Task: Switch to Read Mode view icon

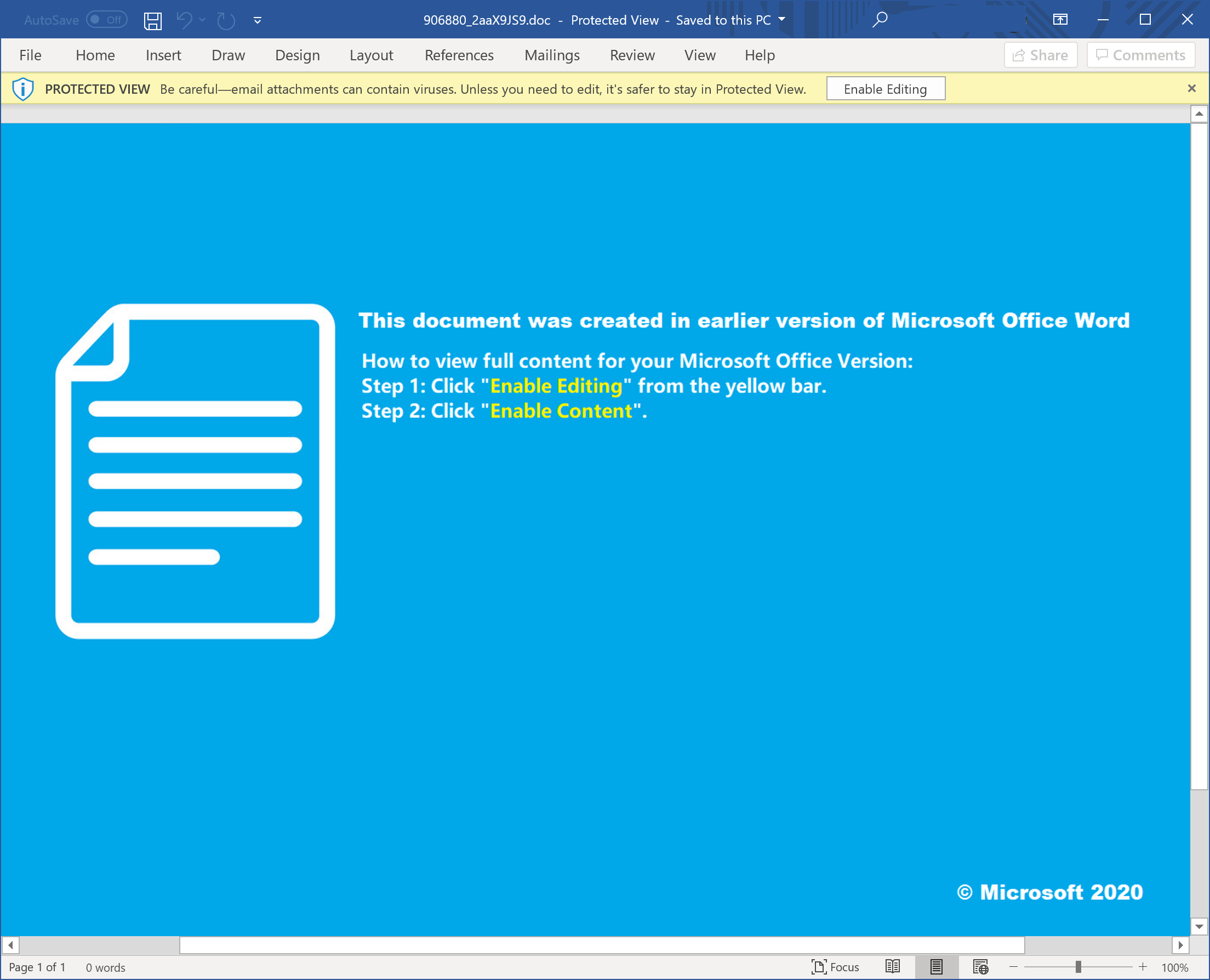Action: (x=892, y=967)
